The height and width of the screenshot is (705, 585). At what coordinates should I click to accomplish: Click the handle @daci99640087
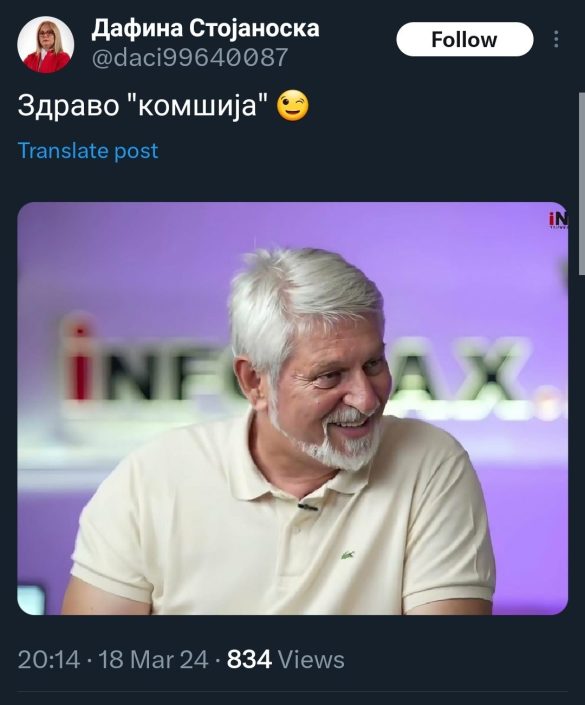189,58
